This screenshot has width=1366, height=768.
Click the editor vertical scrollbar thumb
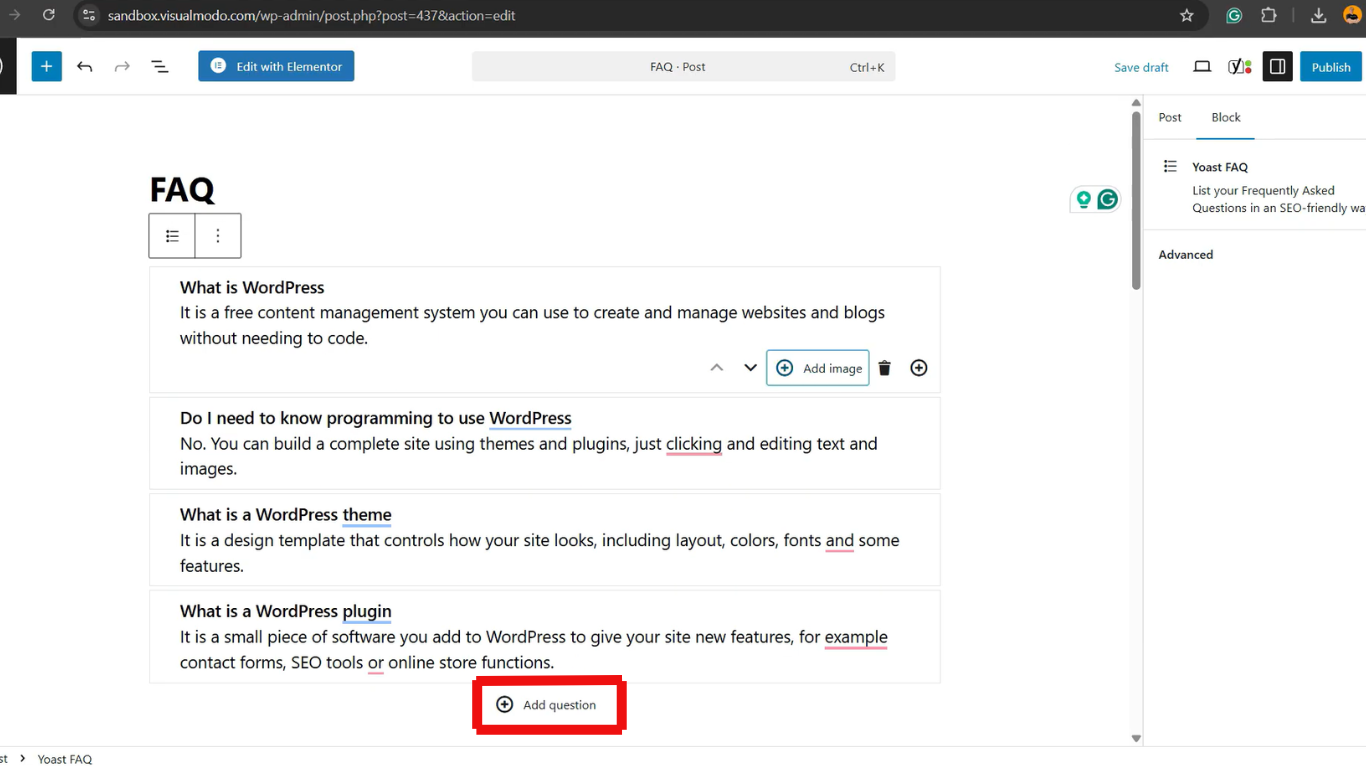[1136, 200]
